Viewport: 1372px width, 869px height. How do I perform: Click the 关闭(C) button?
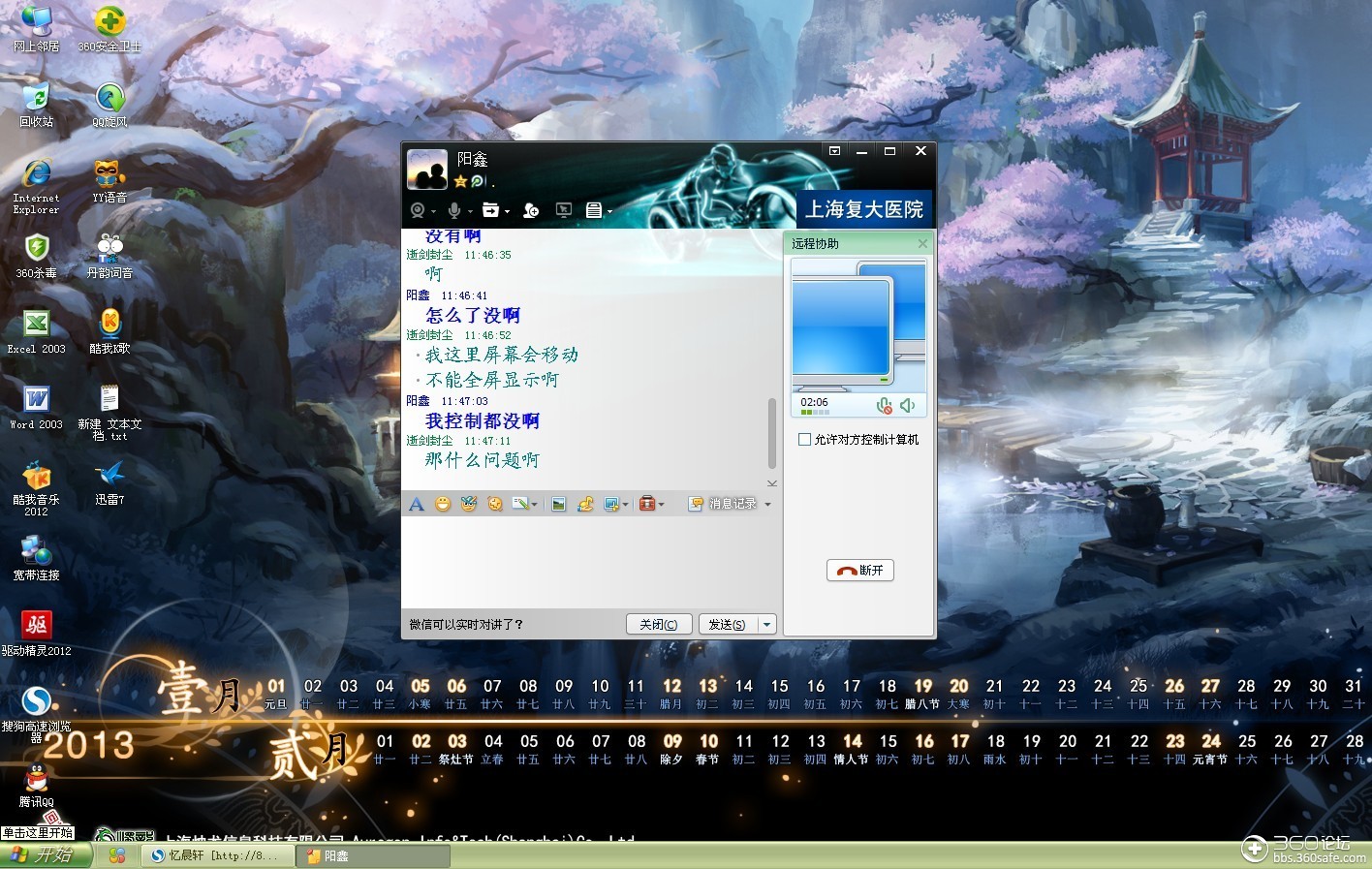click(659, 625)
